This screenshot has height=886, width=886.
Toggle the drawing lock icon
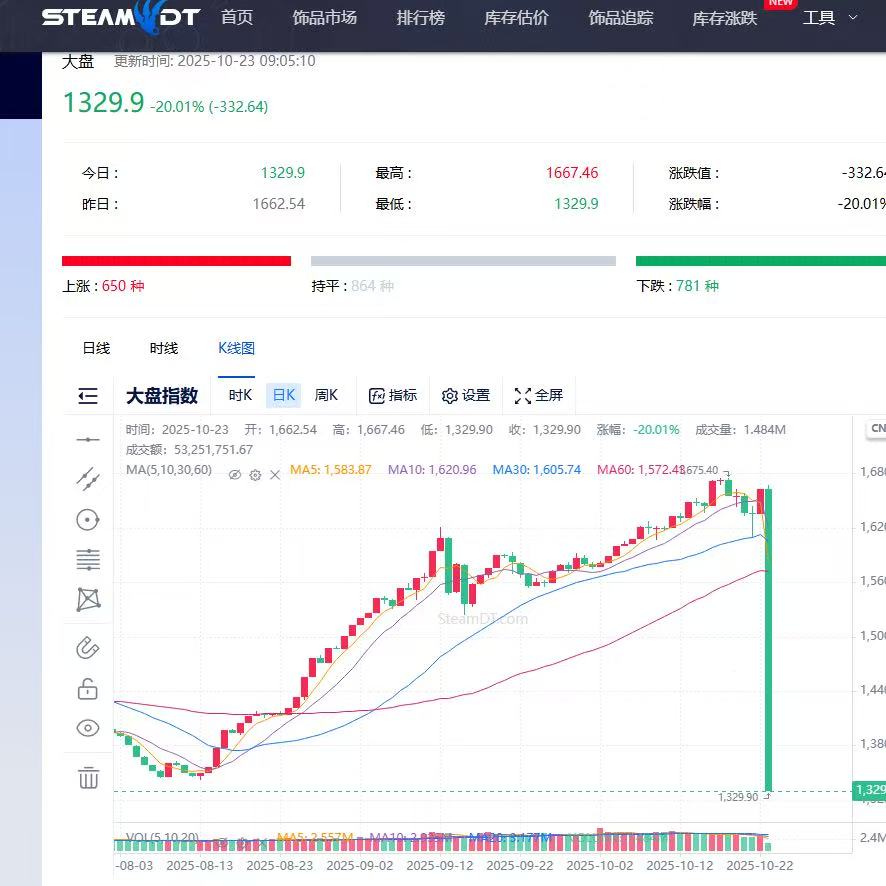pyautogui.click(x=88, y=689)
